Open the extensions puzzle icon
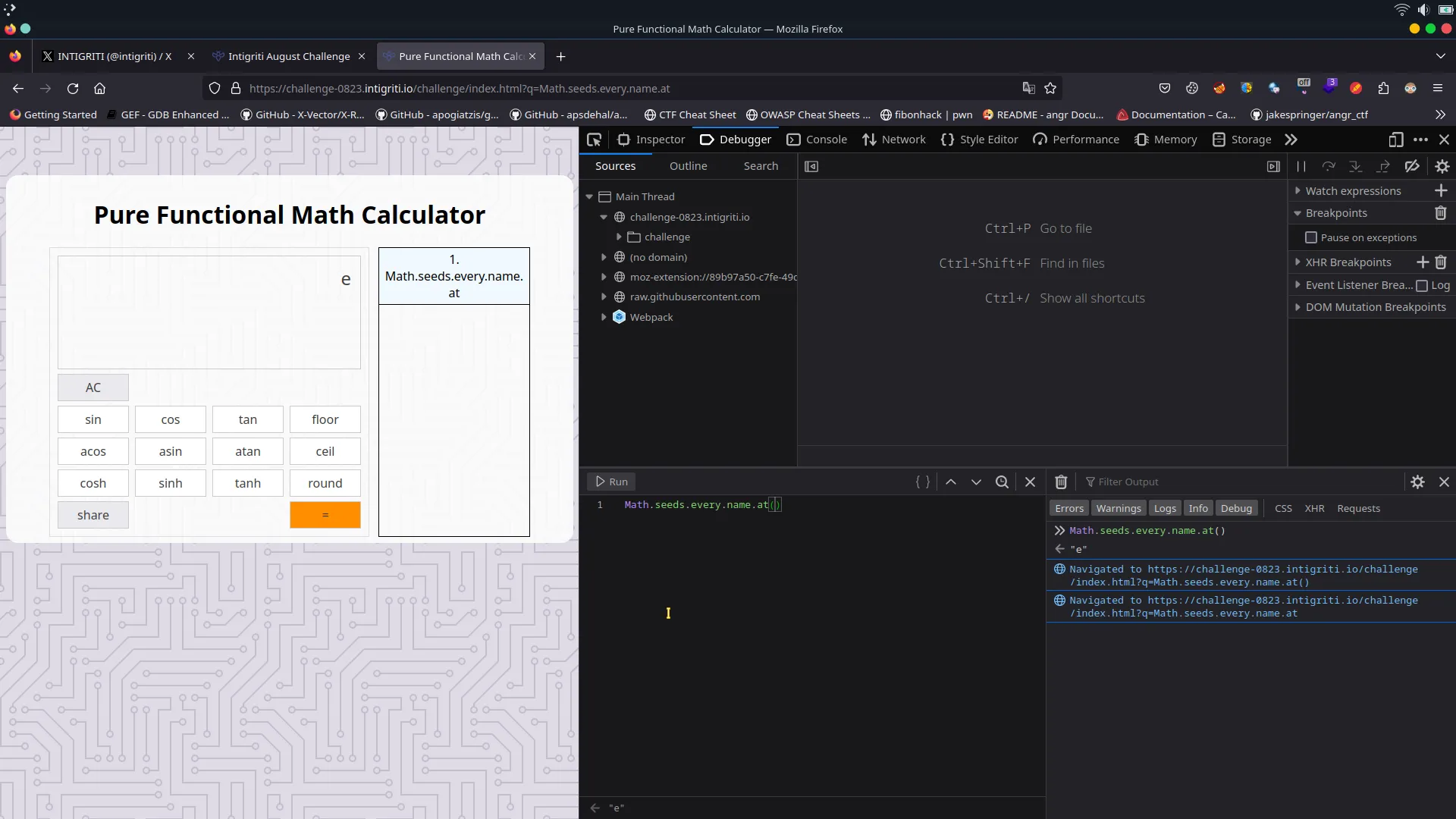This screenshot has height=819, width=1456. (1383, 89)
